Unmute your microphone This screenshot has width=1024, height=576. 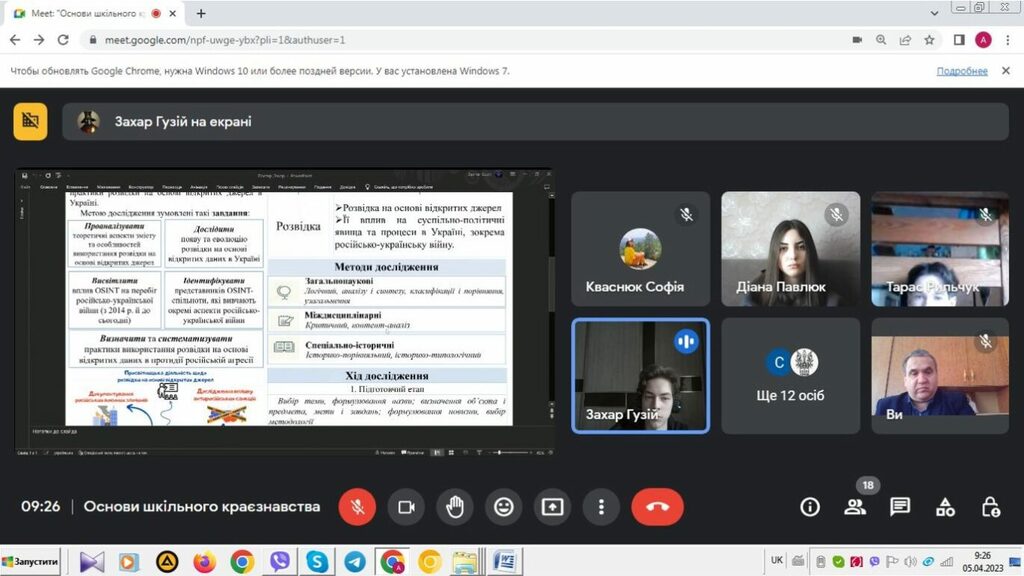[x=357, y=507]
